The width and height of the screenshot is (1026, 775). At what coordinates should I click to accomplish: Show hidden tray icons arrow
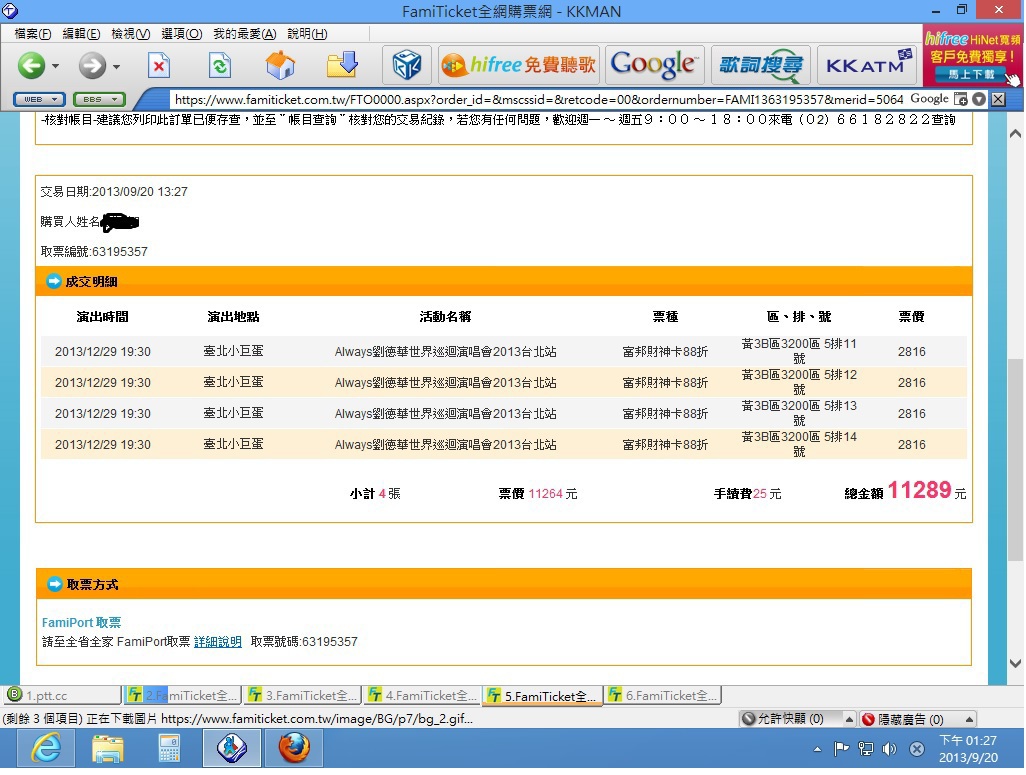click(x=817, y=749)
